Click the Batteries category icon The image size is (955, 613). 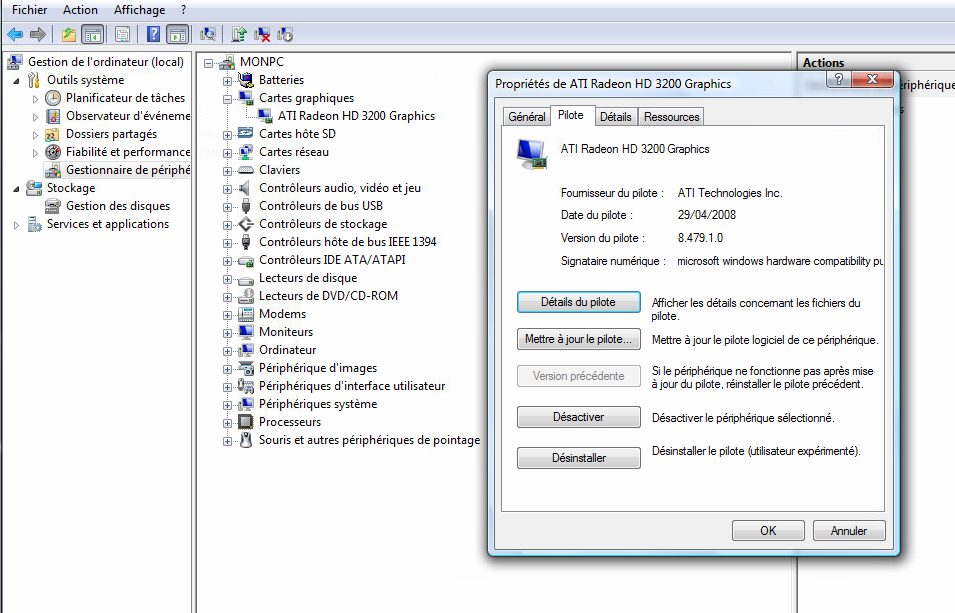(x=245, y=79)
